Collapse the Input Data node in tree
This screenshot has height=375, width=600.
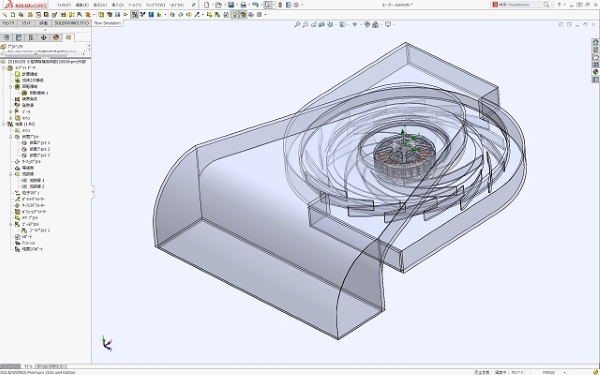point(4,68)
